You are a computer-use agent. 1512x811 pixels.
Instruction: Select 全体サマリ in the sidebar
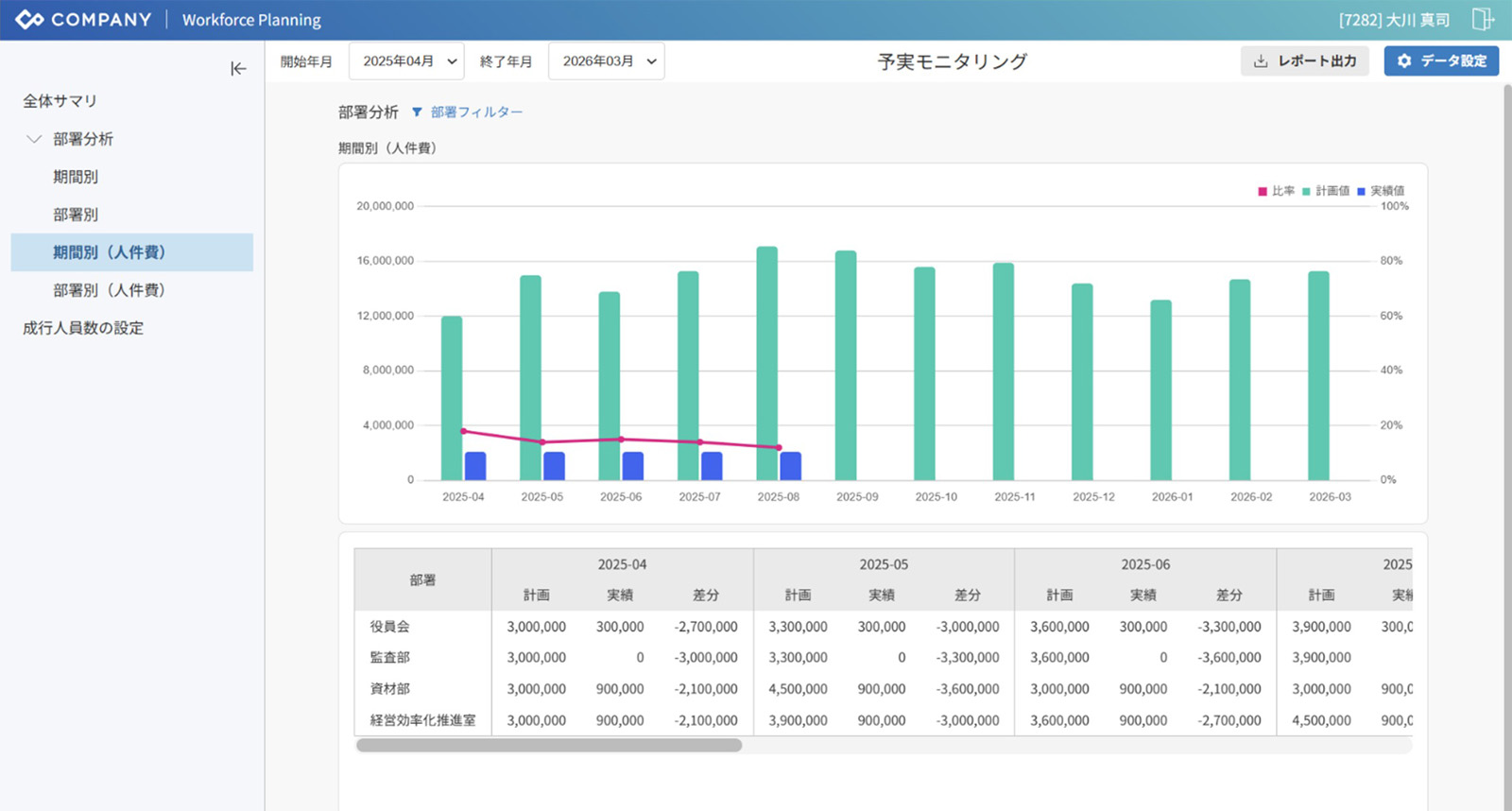pos(60,101)
